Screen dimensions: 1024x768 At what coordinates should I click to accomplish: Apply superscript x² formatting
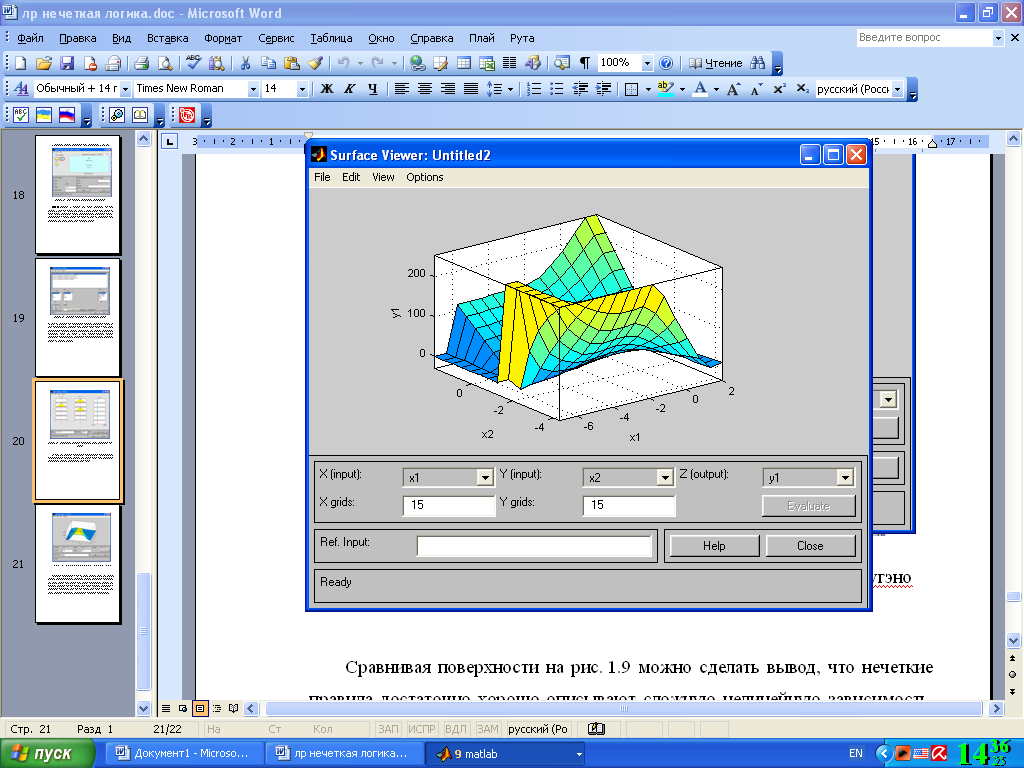pyautogui.click(x=780, y=89)
